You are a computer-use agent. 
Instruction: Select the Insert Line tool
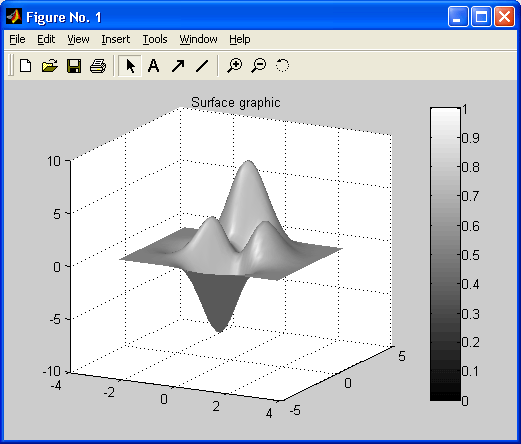coord(202,66)
